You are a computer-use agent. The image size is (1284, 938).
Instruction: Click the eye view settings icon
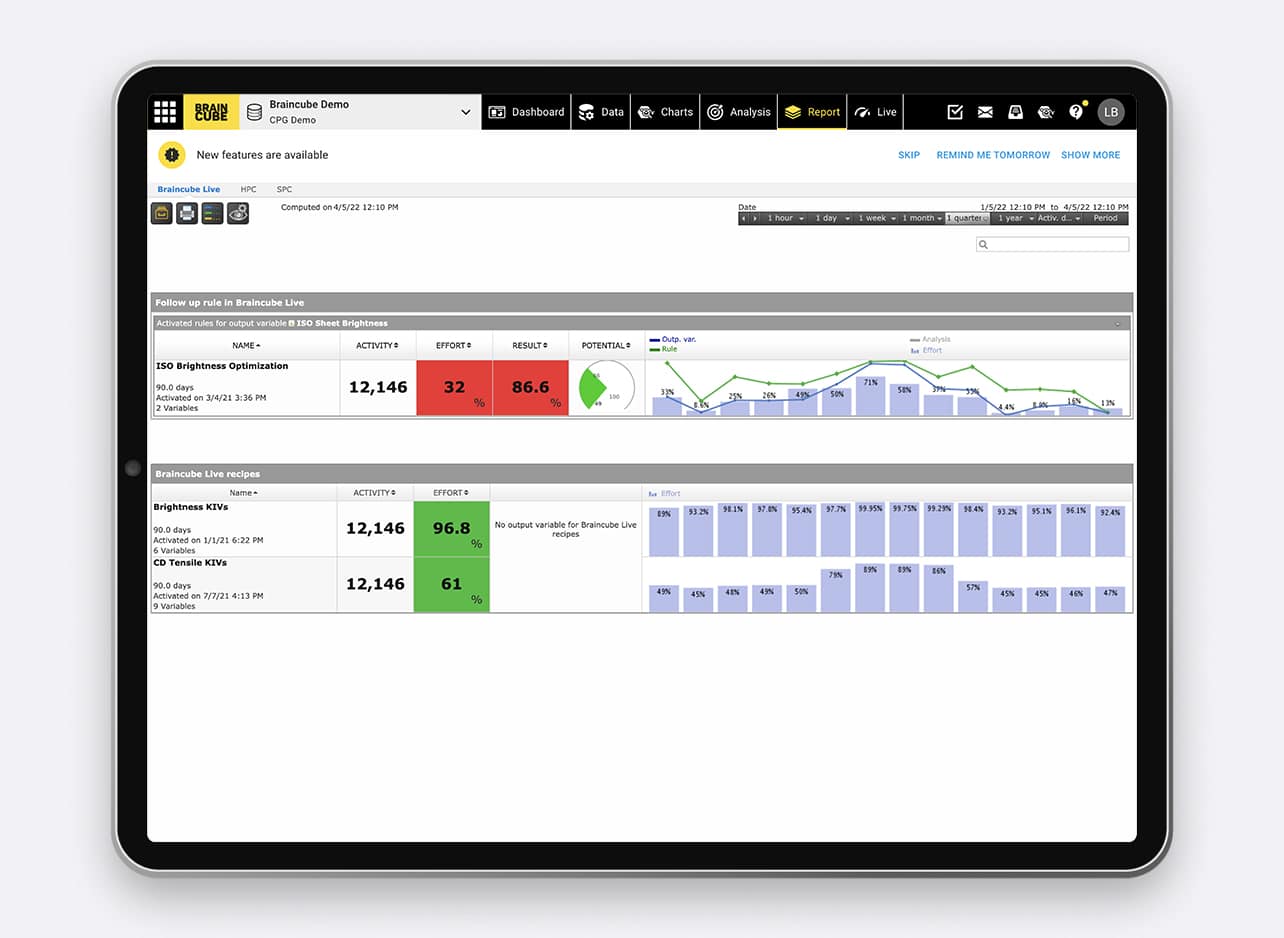[x=238, y=213]
